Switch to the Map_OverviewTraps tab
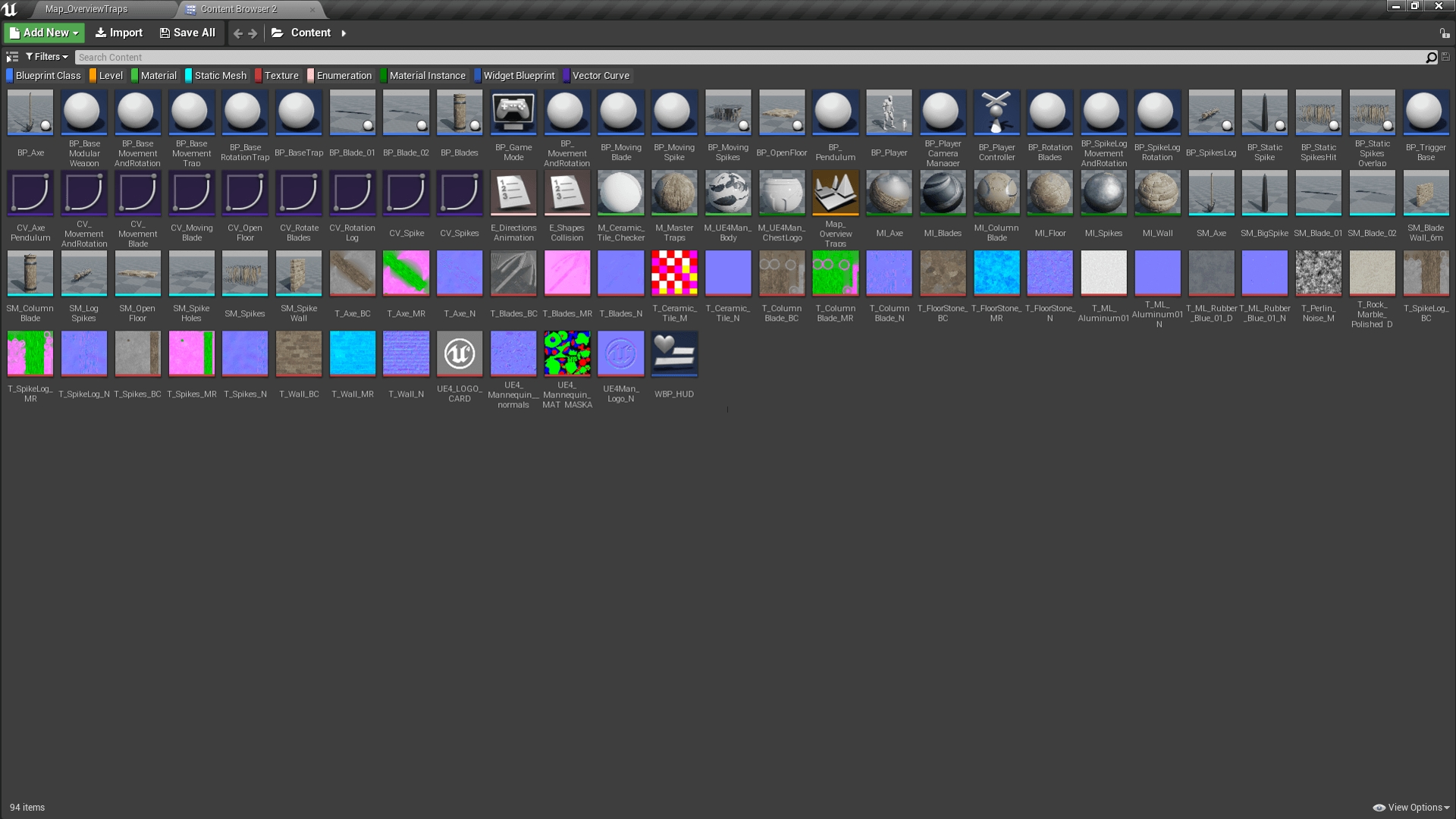Viewport: 1456px width, 819px height. tap(86, 9)
